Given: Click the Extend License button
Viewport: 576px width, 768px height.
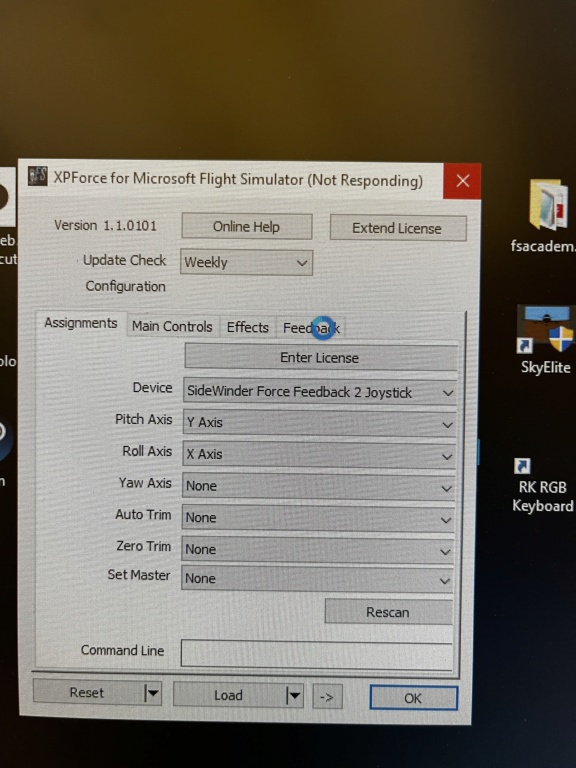Looking at the screenshot, I should 398,228.
